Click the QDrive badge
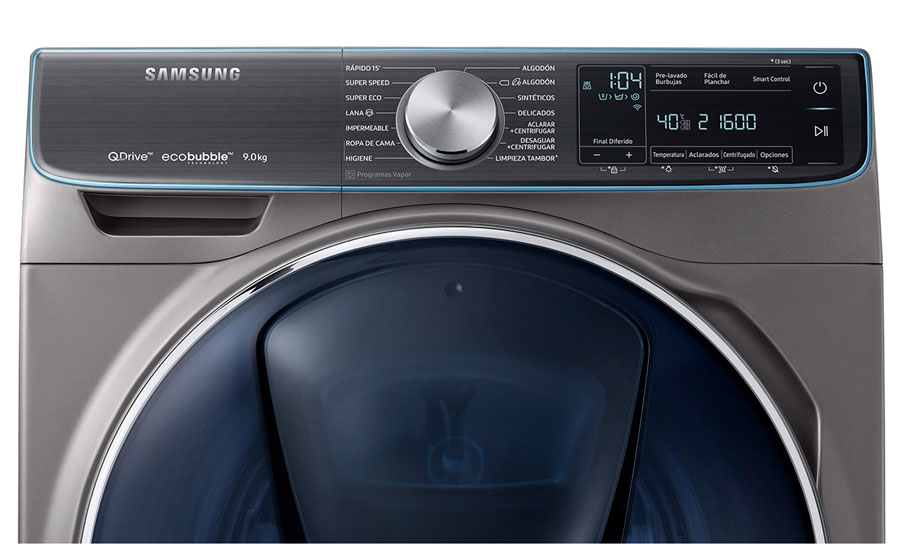The height and width of the screenshot is (544, 900). [x=130, y=156]
